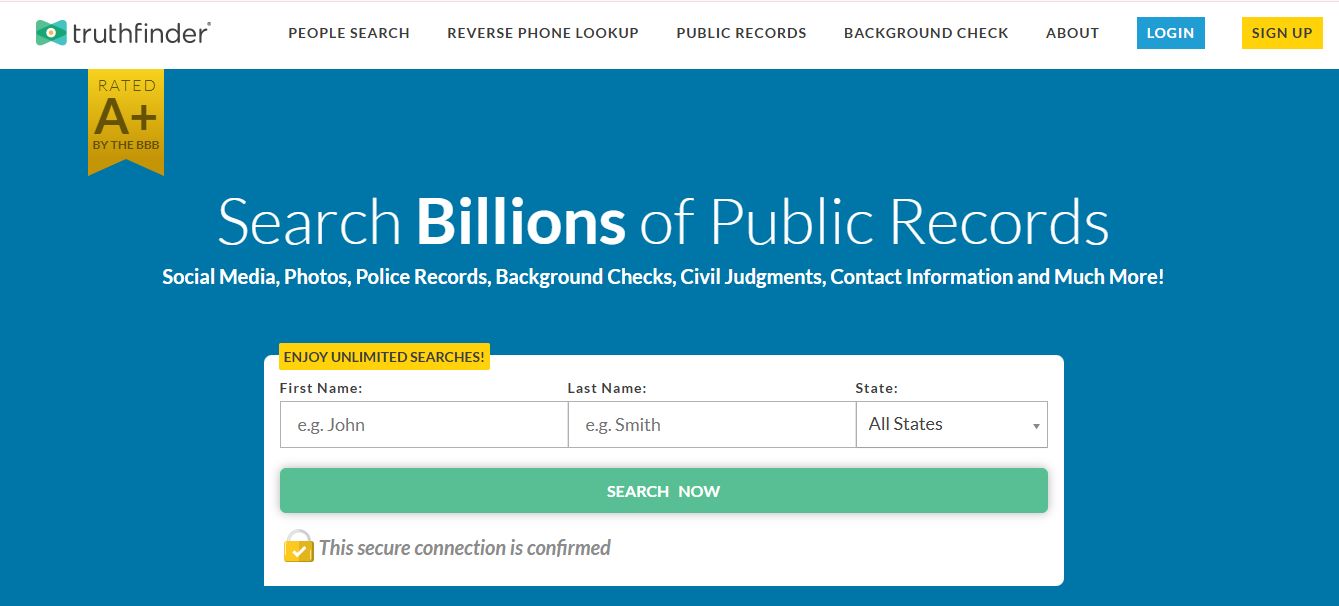Screen dimensions: 1339x606
Task: Click the yellow Sign Up button
Action: [x=1282, y=33]
